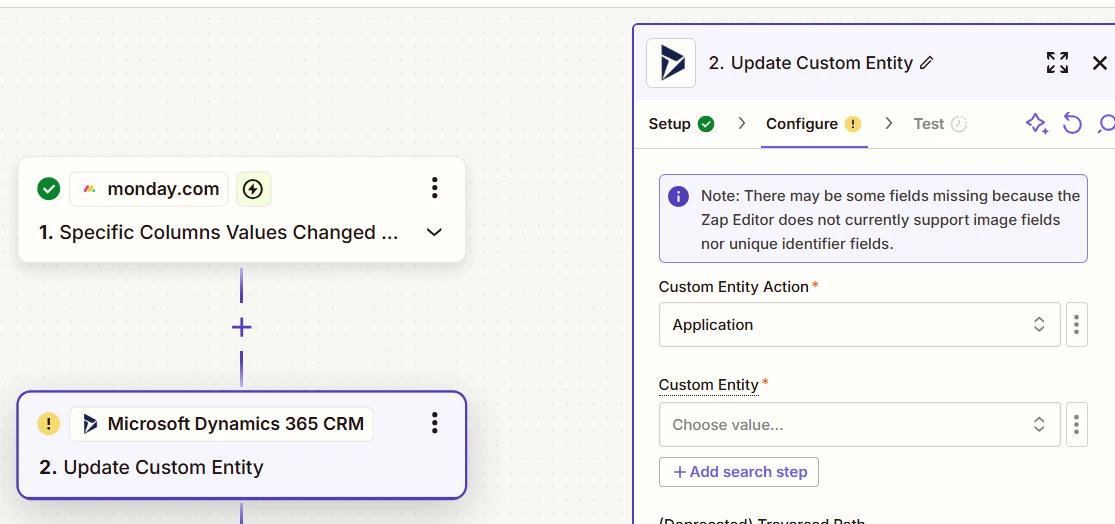
Task: Click the info icon in the note box
Action: [x=678, y=196]
